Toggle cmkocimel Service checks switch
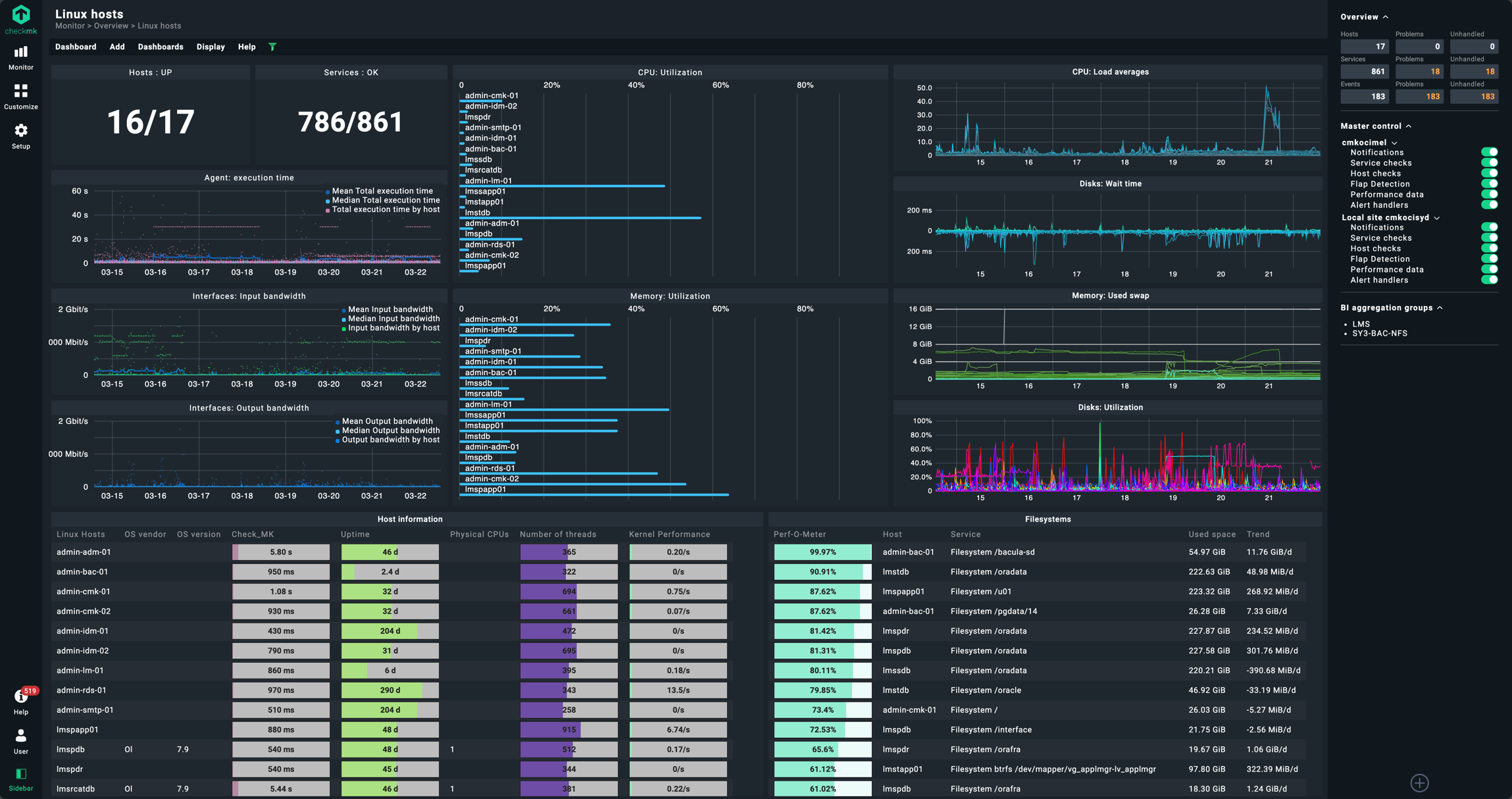 pyautogui.click(x=1489, y=163)
